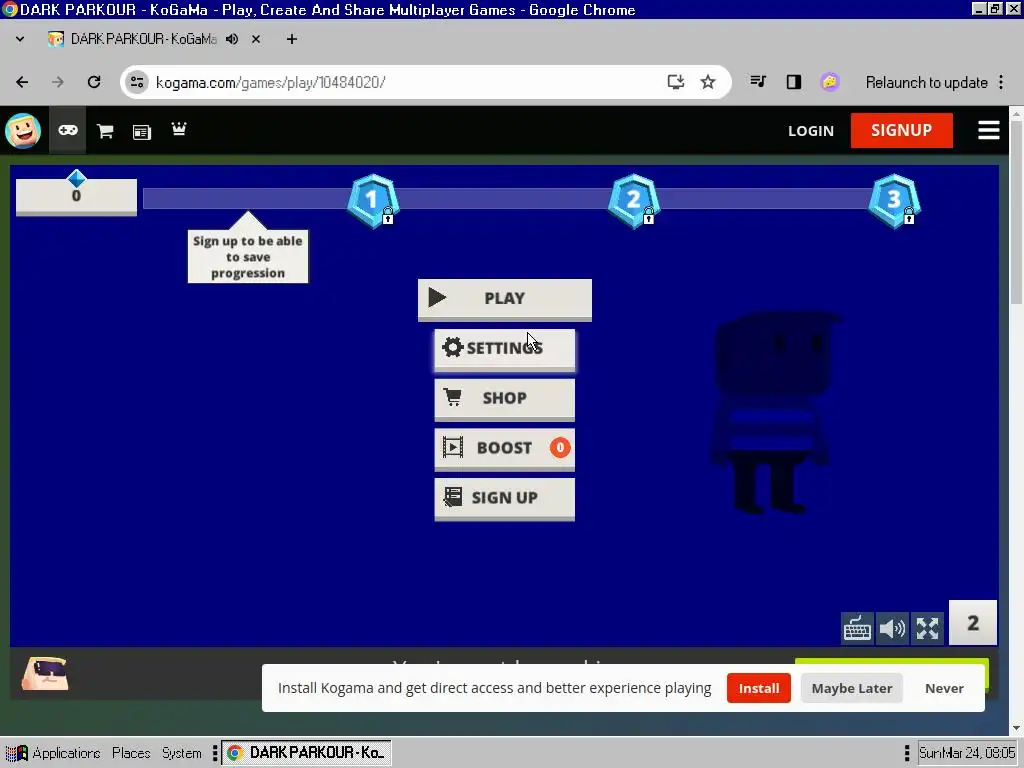Screen dimensions: 1024x768
Task: Bookmark this page star
Action: point(708,82)
